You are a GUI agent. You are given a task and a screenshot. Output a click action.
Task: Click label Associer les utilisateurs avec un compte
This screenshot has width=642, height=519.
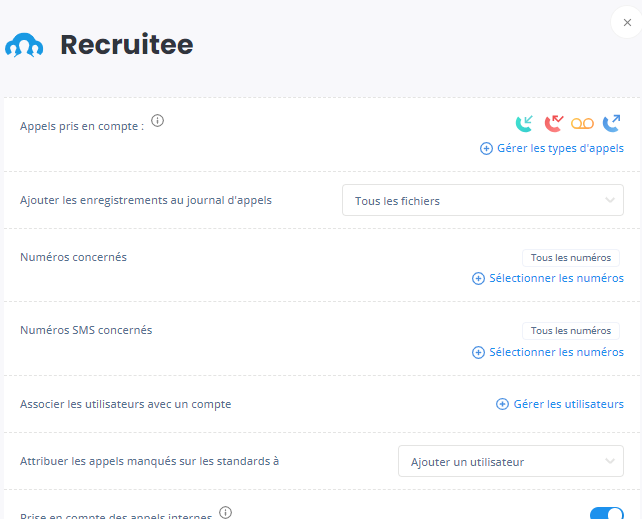(x=126, y=404)
